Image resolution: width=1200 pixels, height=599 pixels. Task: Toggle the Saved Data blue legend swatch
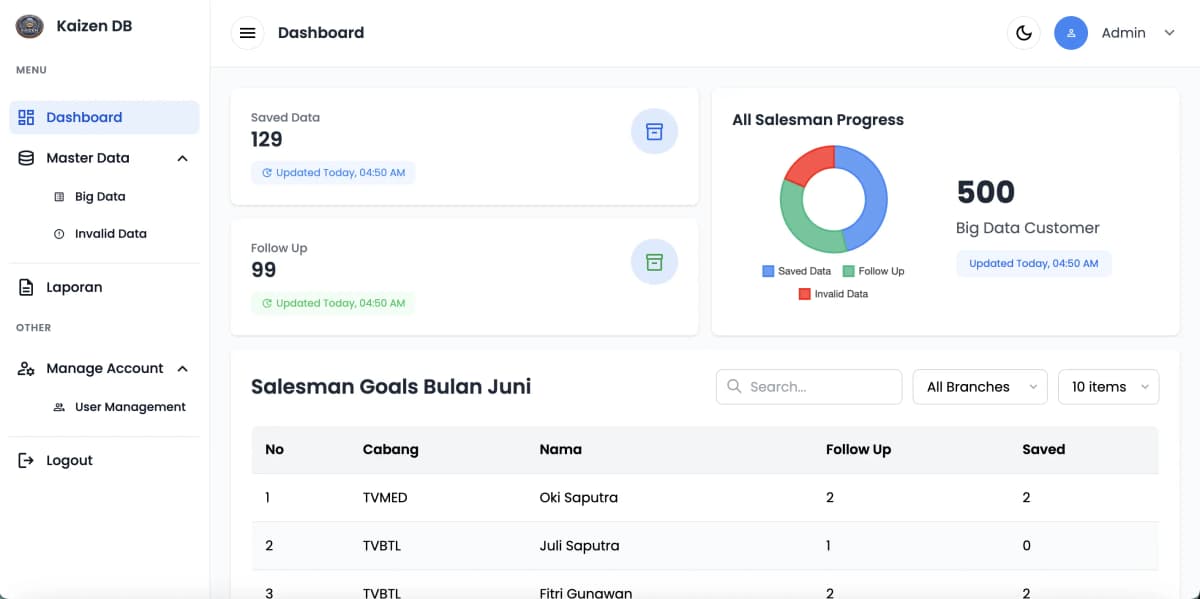click(x=768, y=271)
